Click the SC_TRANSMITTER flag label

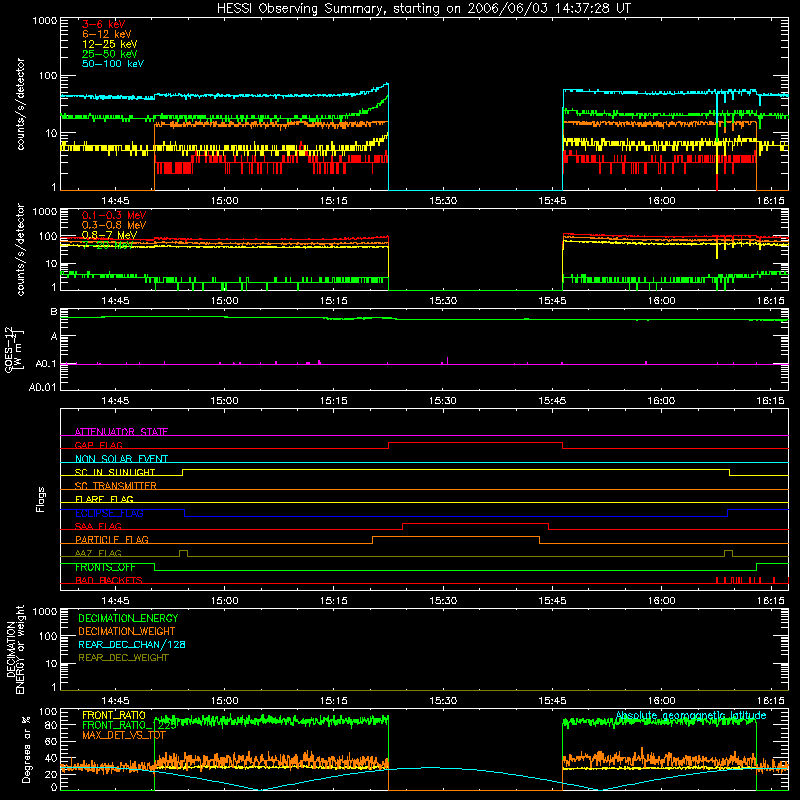[116, 486]
